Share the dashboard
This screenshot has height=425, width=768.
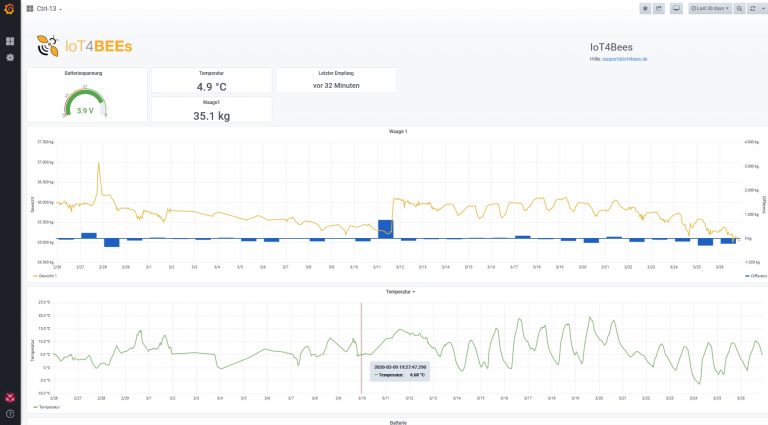click(659, 8)
